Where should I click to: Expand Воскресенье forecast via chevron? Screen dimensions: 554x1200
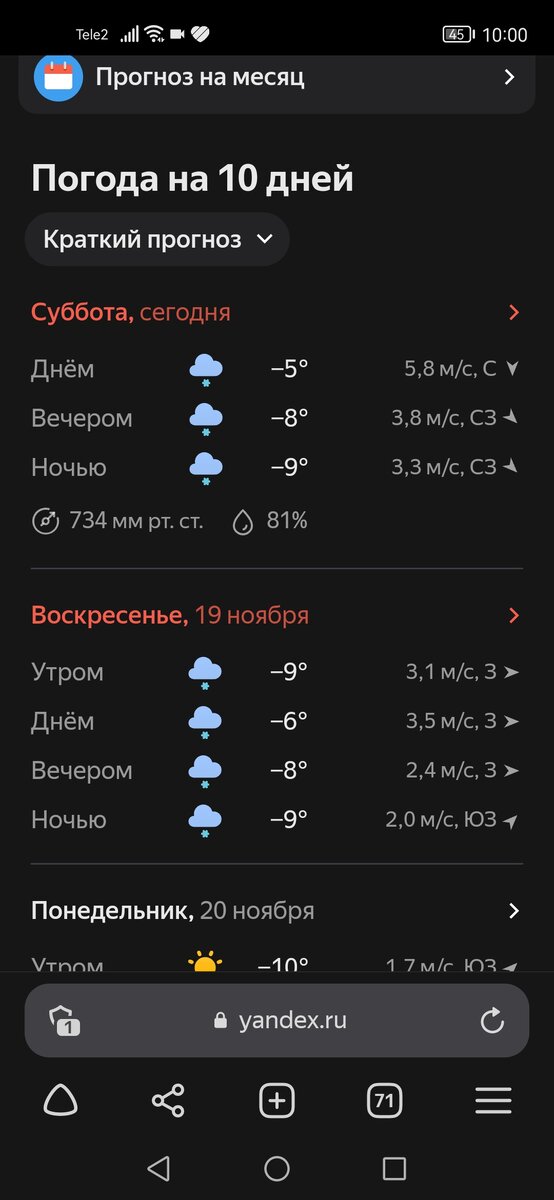click(x=514, y=615)
